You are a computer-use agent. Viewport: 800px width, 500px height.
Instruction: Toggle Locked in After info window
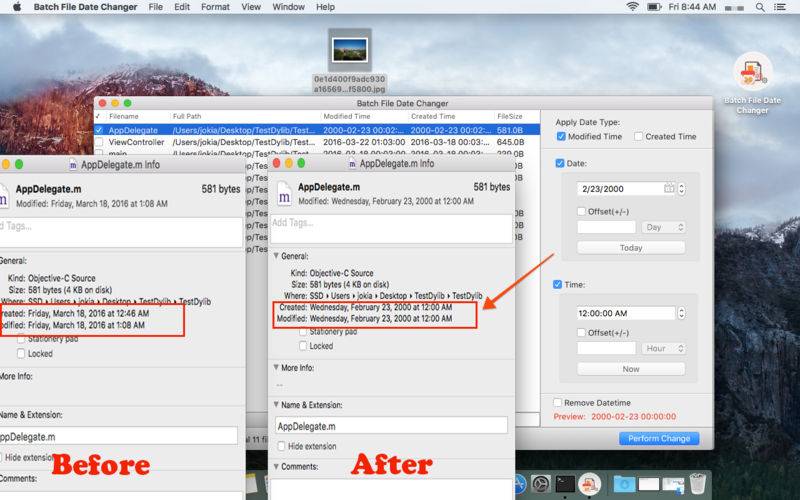click(x=303, y=345)
